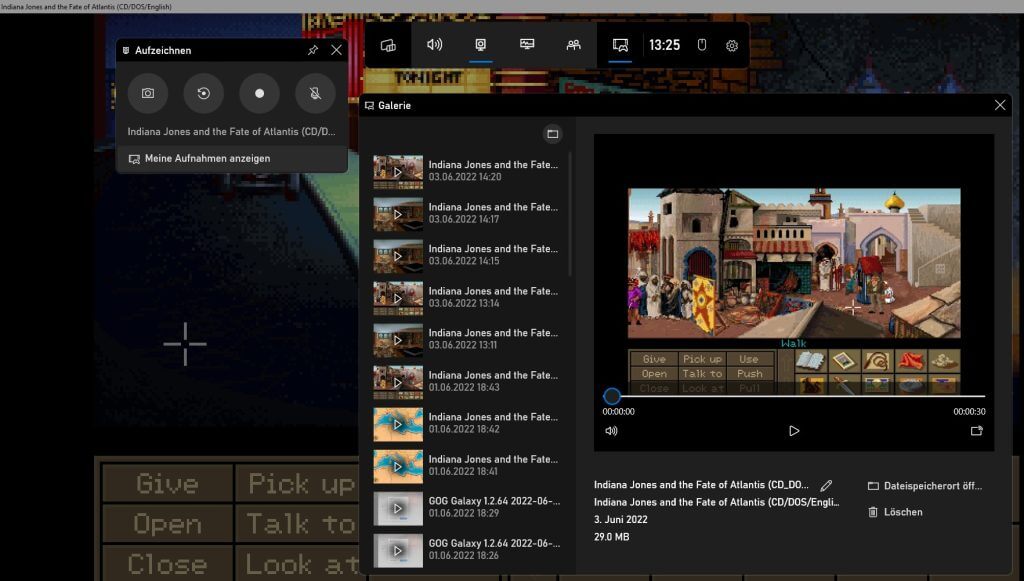1024x581 pixels.
Task: Open the Performance widget in Game Bar
Action: 527,44
